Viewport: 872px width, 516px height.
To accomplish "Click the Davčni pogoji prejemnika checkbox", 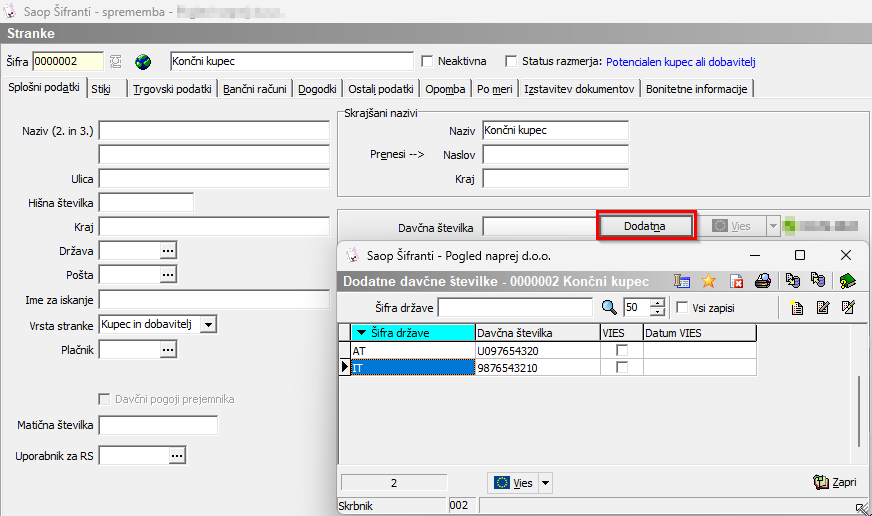I will [104, 399].
